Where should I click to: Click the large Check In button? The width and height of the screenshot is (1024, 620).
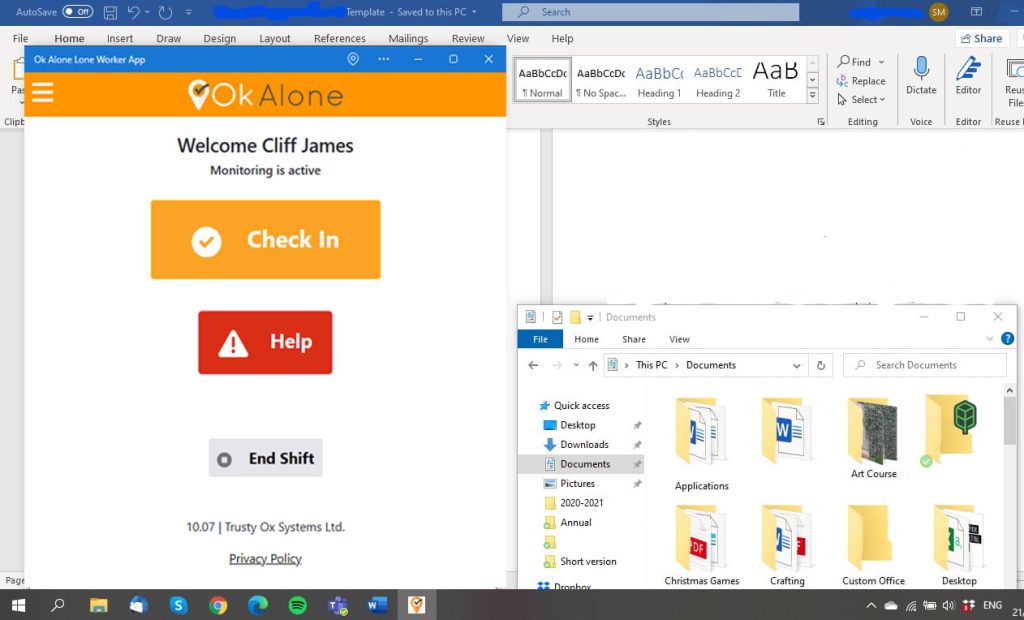click(265, 240)
